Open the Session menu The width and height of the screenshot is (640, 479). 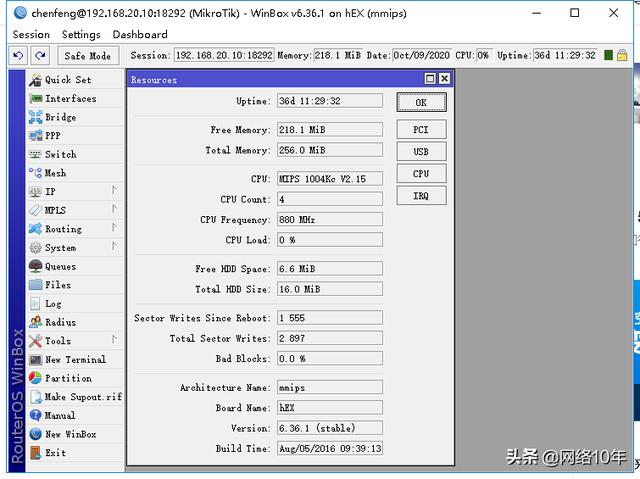click(31, 35)
